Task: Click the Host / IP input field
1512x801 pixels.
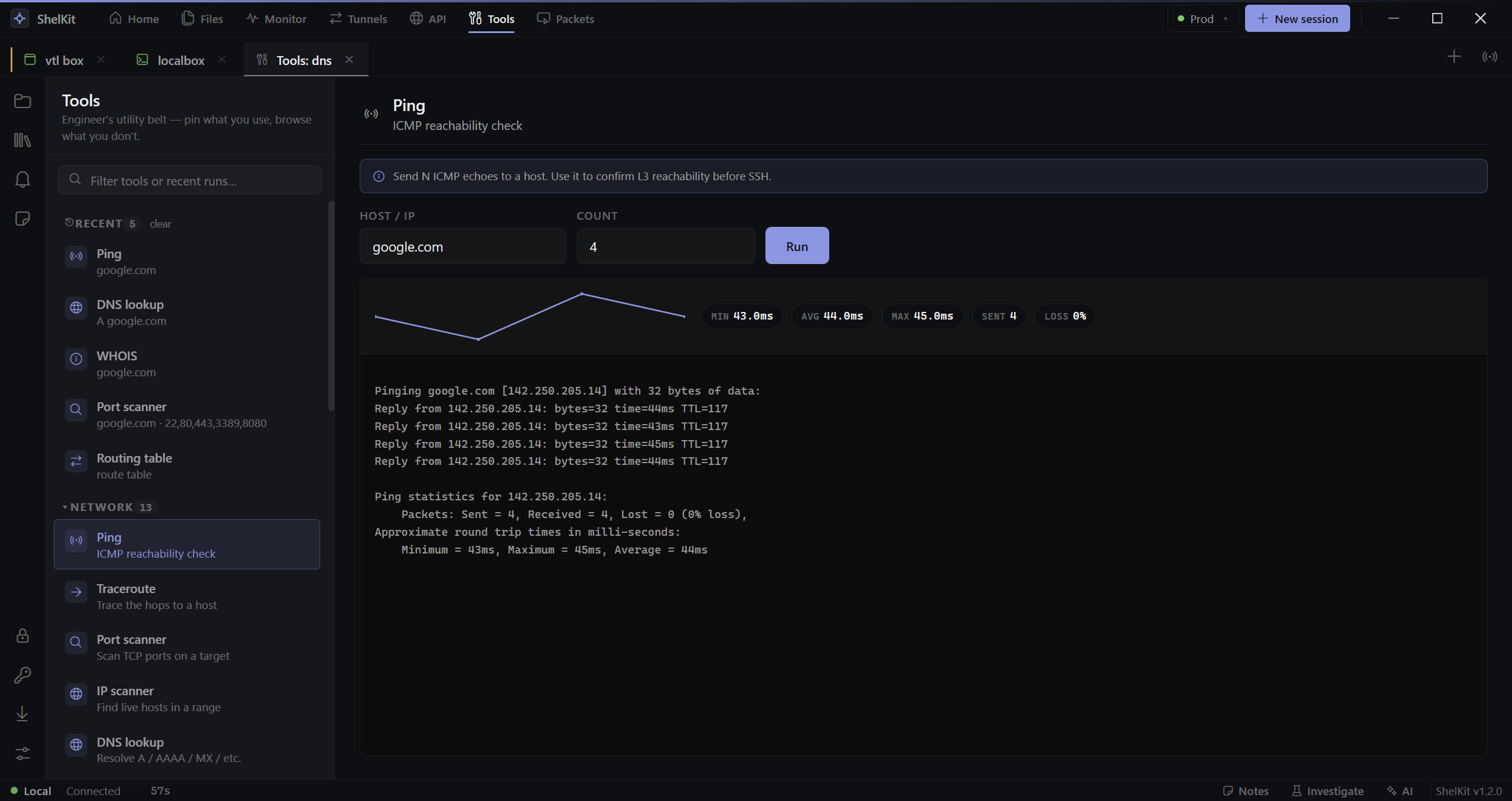Action: (x=462, y=246)
